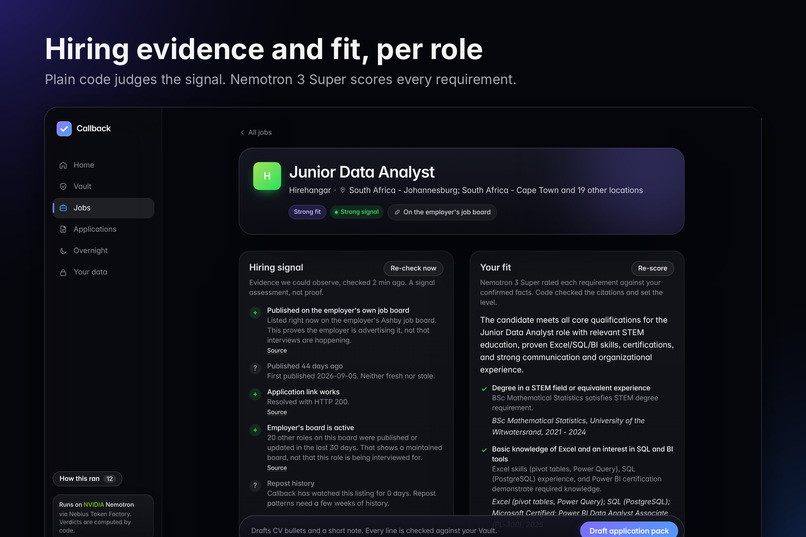Screen dimensions: 806x537
Task: Open Source link under Published on employer's board
Action: (277, 350)
